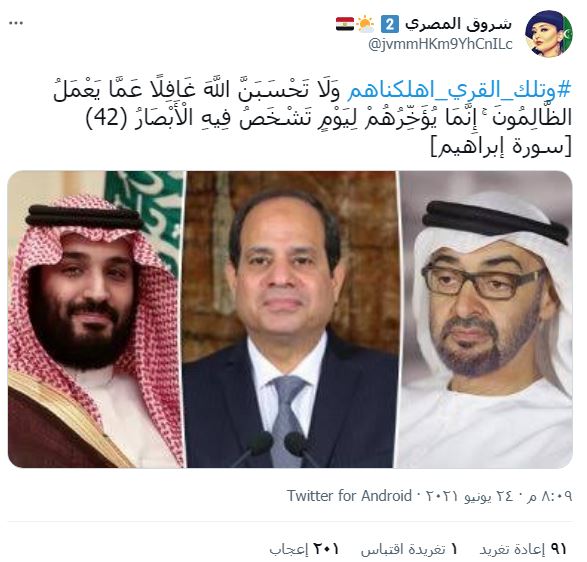The image size is (587, 562).
Task: View the ٩١ retweets list
Action: (523, 549)
